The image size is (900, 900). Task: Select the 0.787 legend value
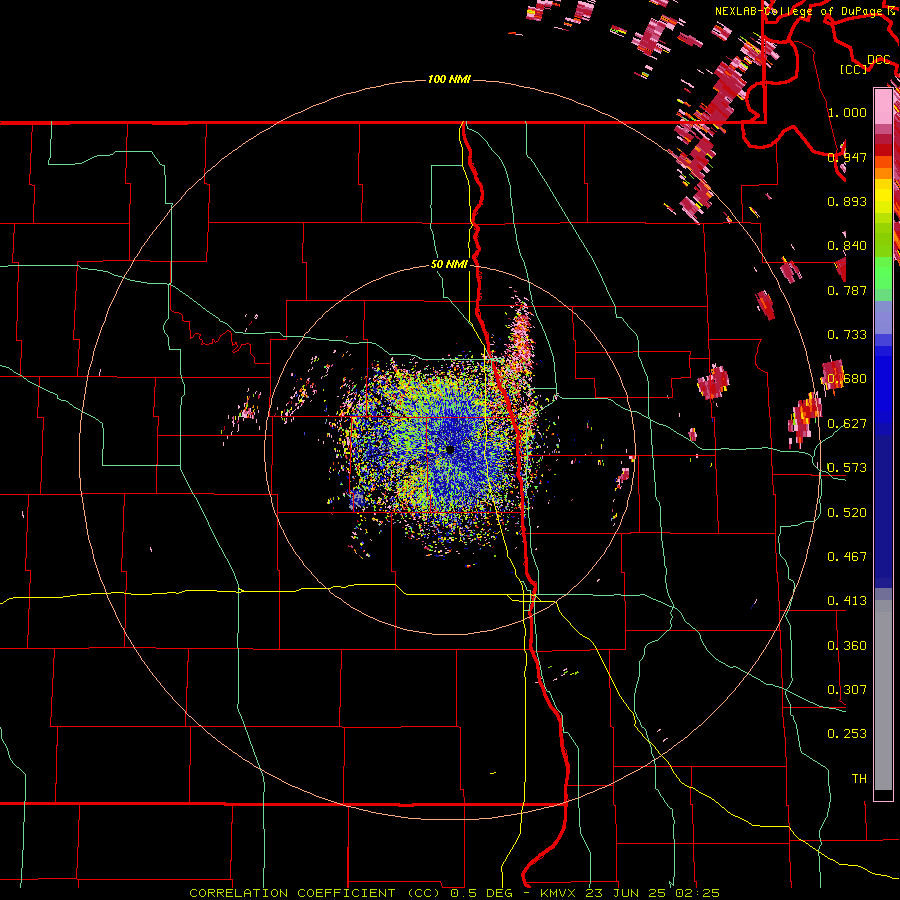coord(847,290)
